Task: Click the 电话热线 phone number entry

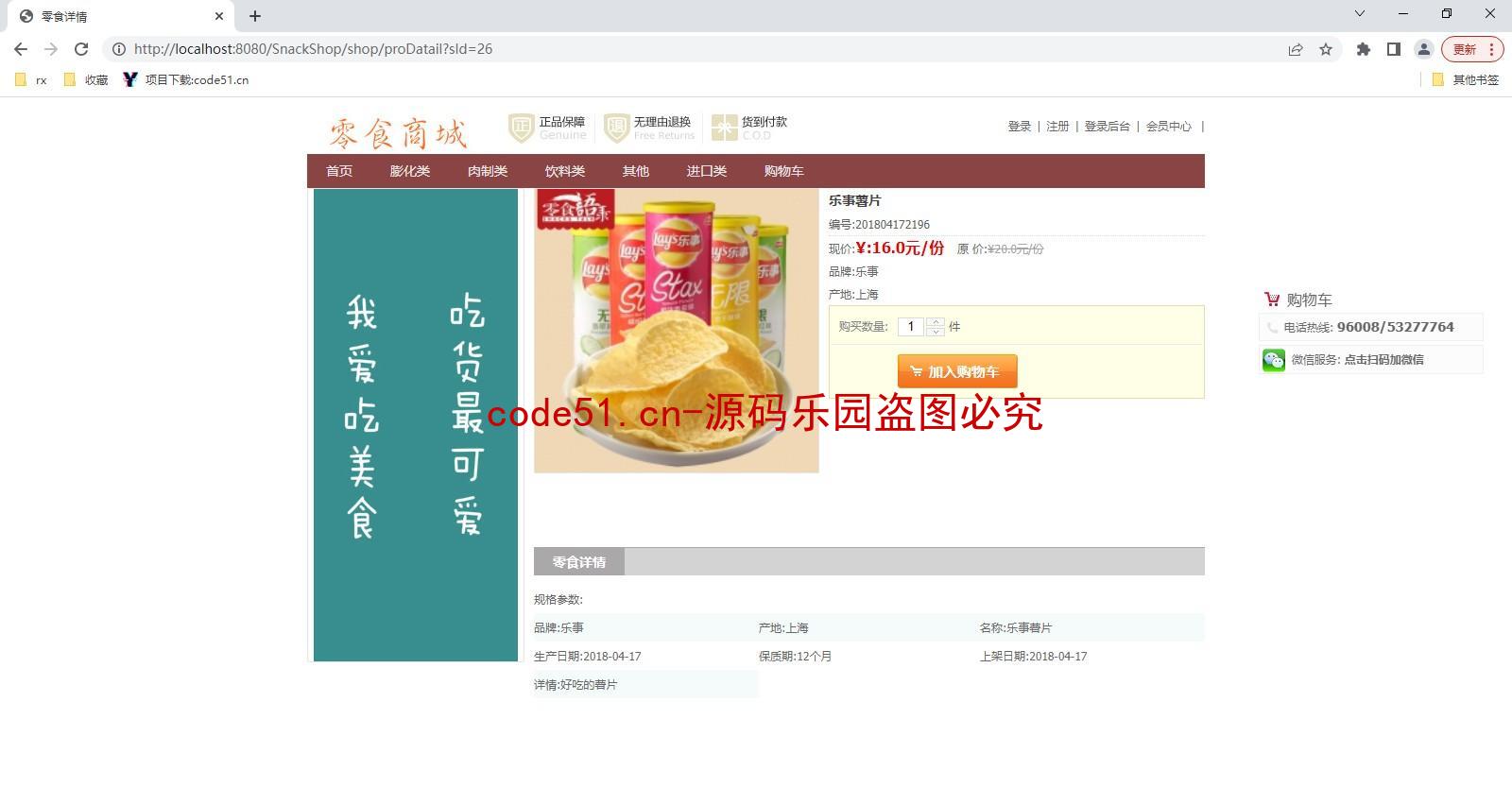Action: [x=1370, y=327]
